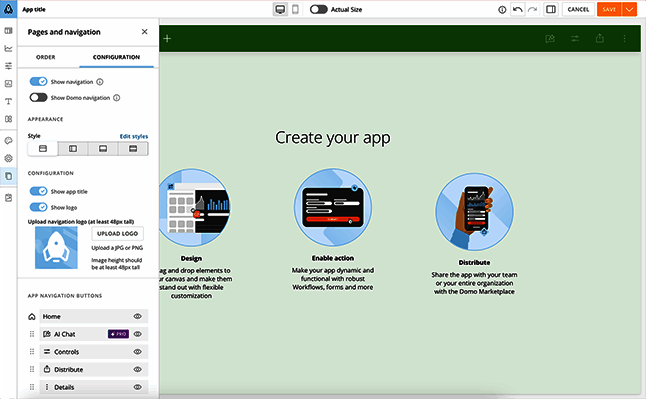
Task: Enable Show Domo navigation toggle
Action: (38, 98)
